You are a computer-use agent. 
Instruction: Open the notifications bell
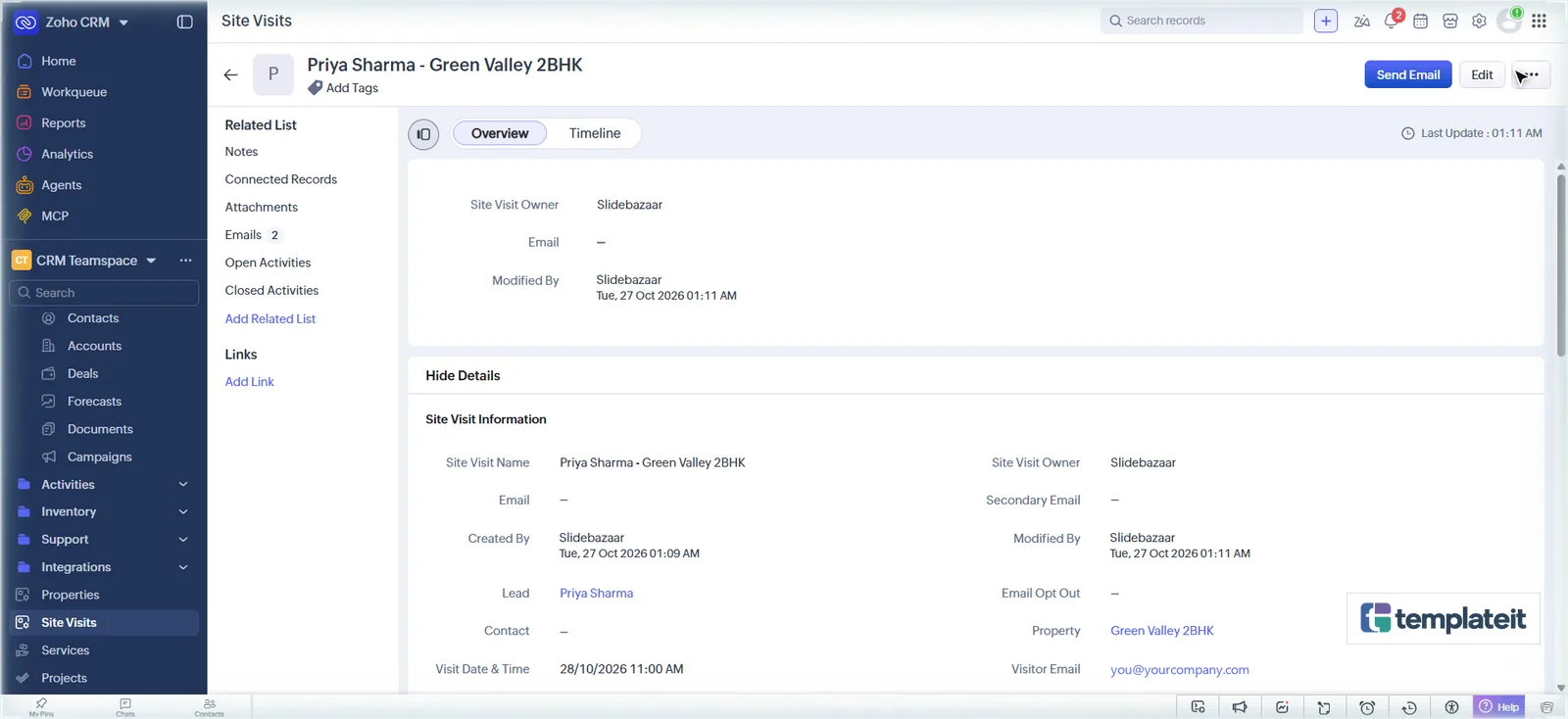[1392, 21]
